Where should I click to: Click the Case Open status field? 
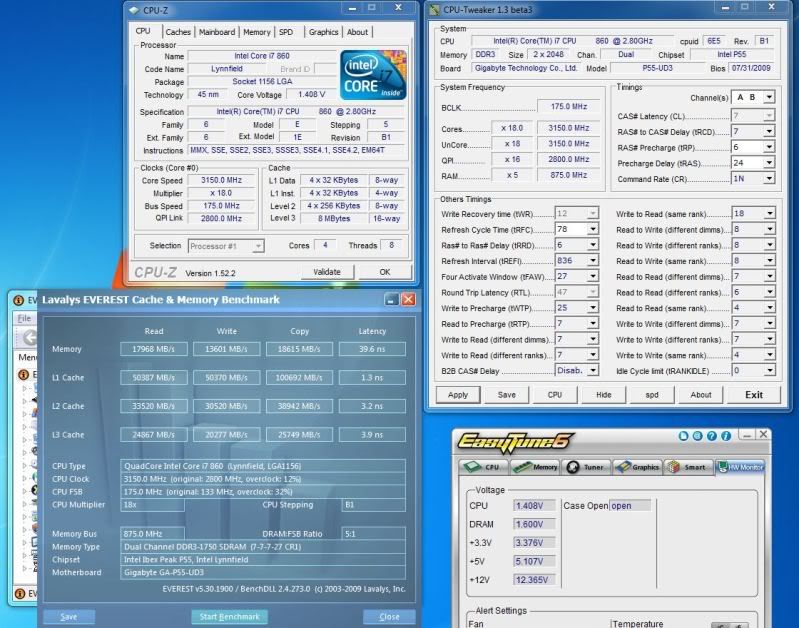point(630,506)
